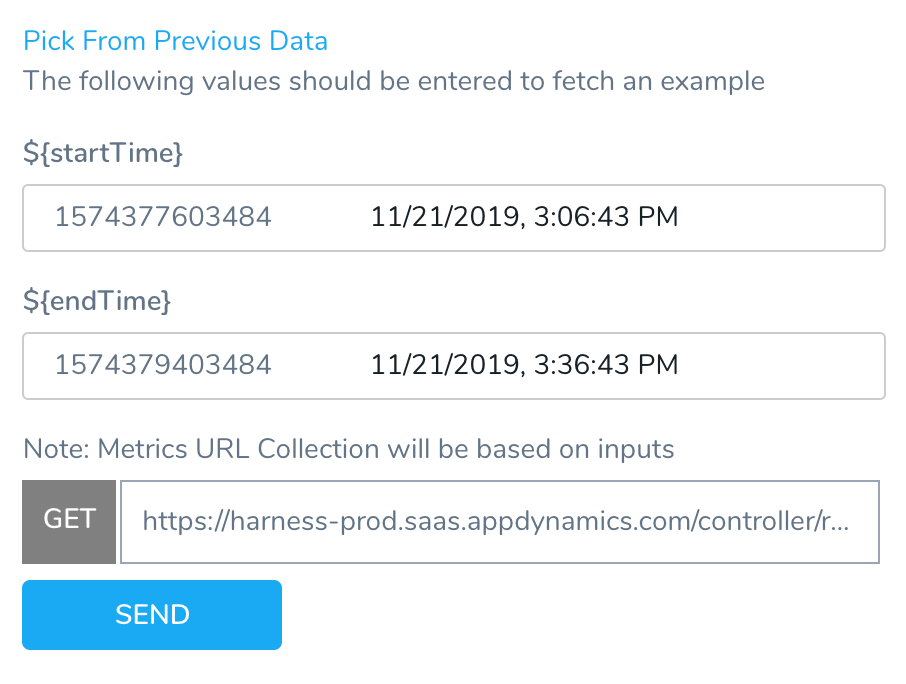Viewport: 906px width, 684px height.
Task: Open the Pick From Previous Data link
Action: point(175,41)
